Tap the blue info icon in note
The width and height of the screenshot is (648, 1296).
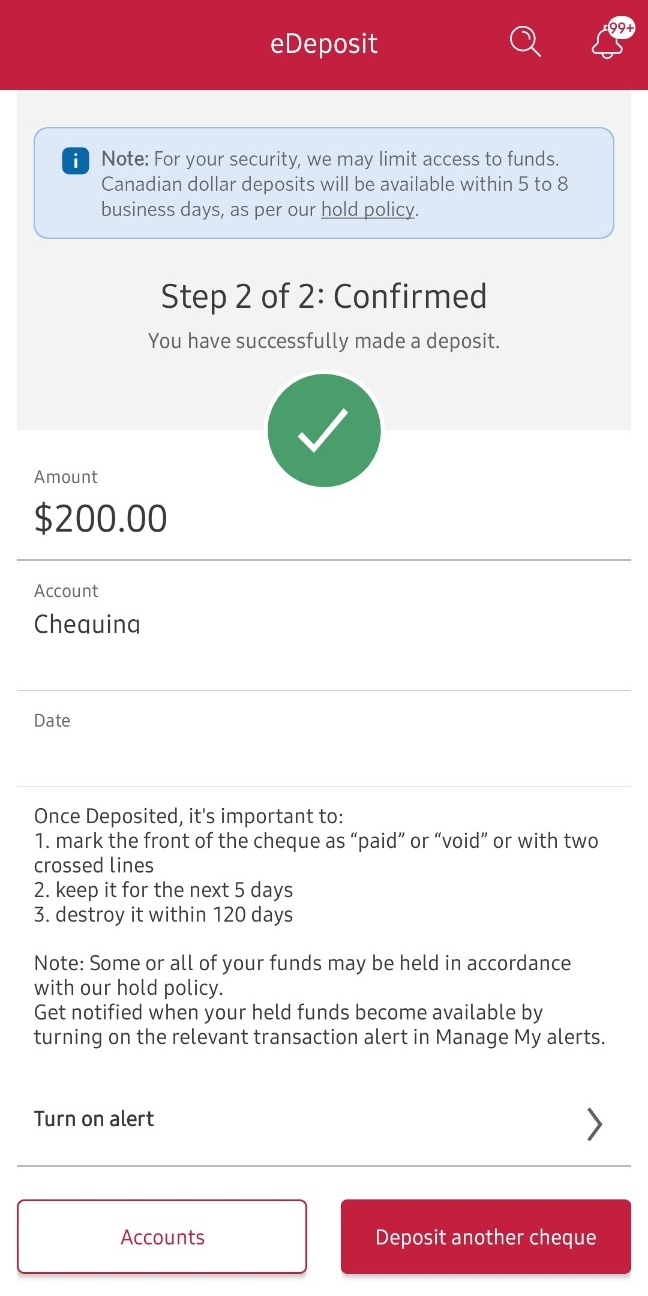75,161
